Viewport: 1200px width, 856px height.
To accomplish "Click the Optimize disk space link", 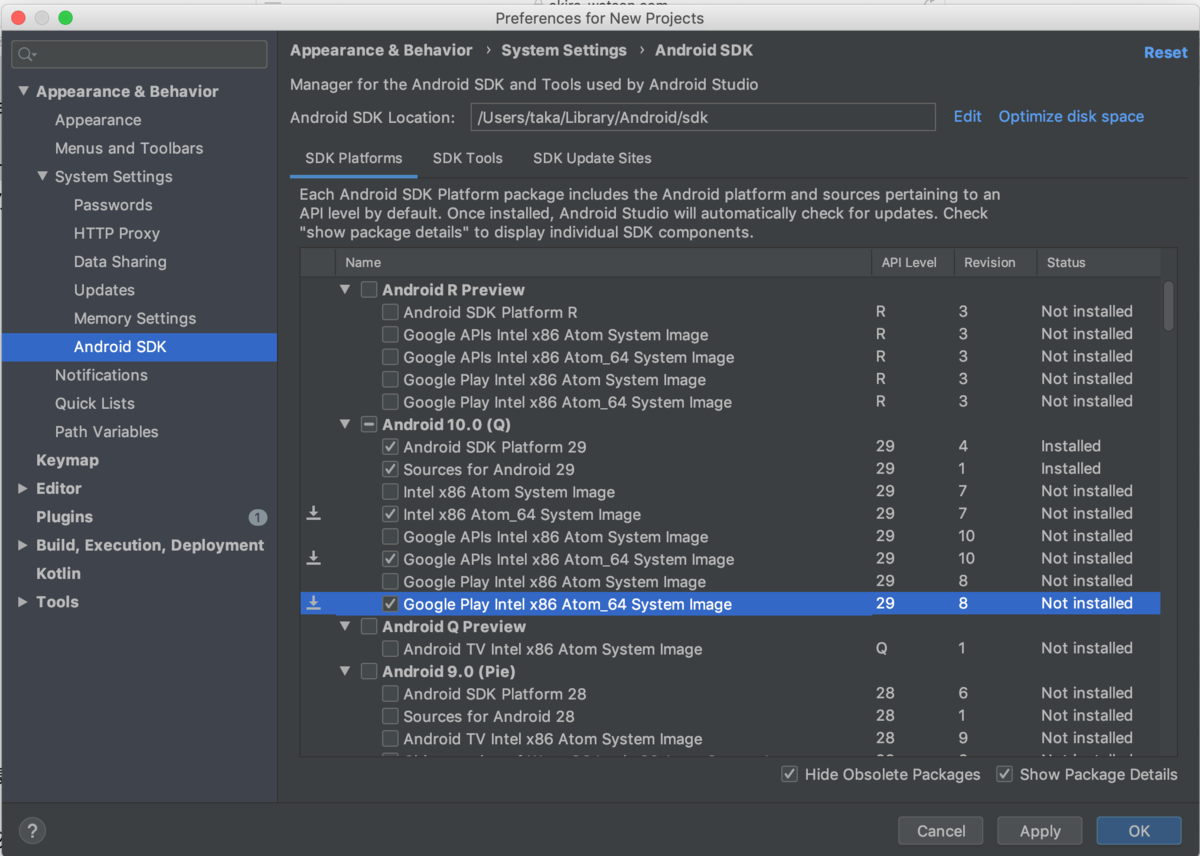I will pyautogui.click(x=1071, y=117).
